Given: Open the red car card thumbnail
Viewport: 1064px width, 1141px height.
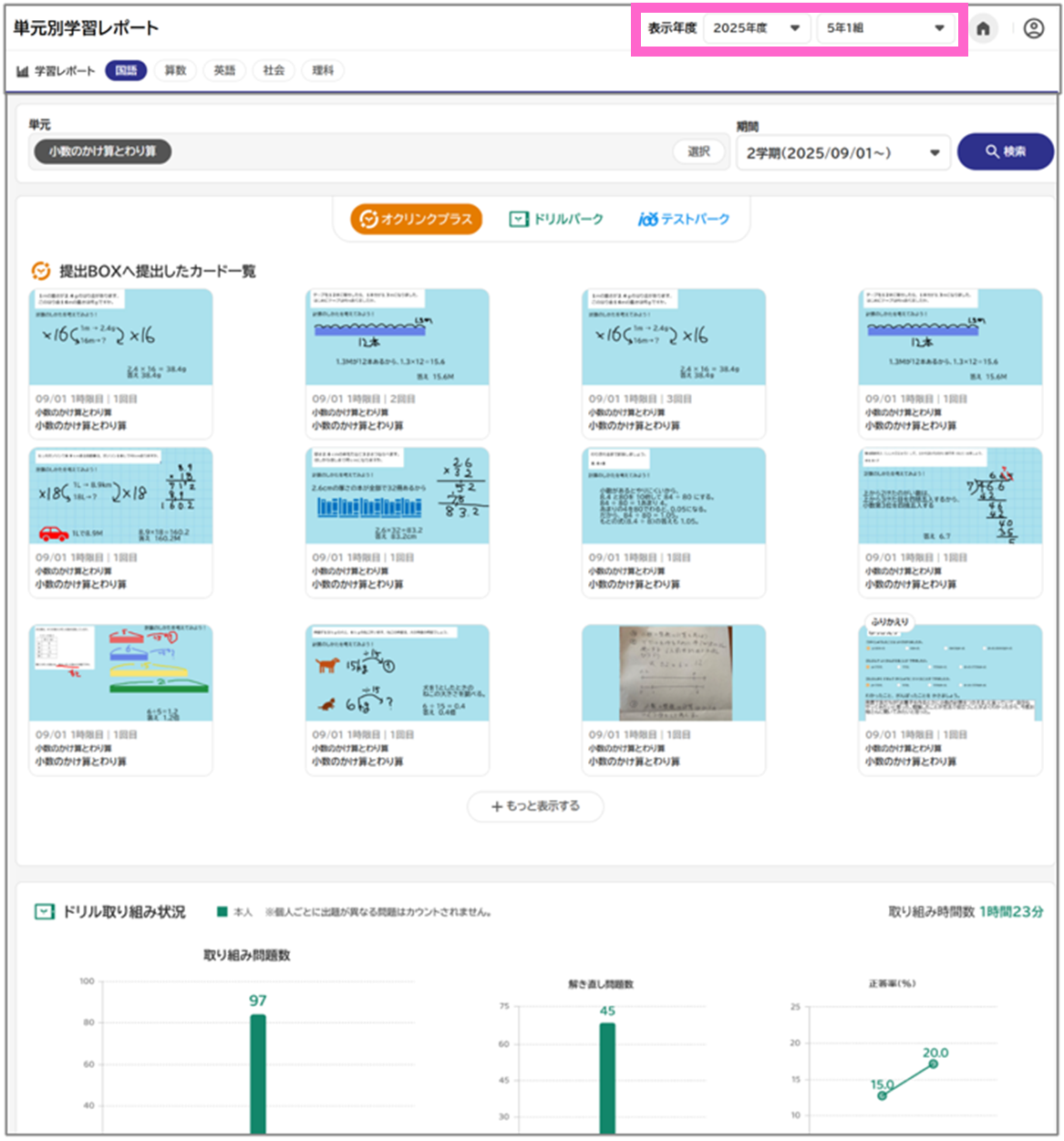Looking at the screenshot, I should tap(120, 496).
